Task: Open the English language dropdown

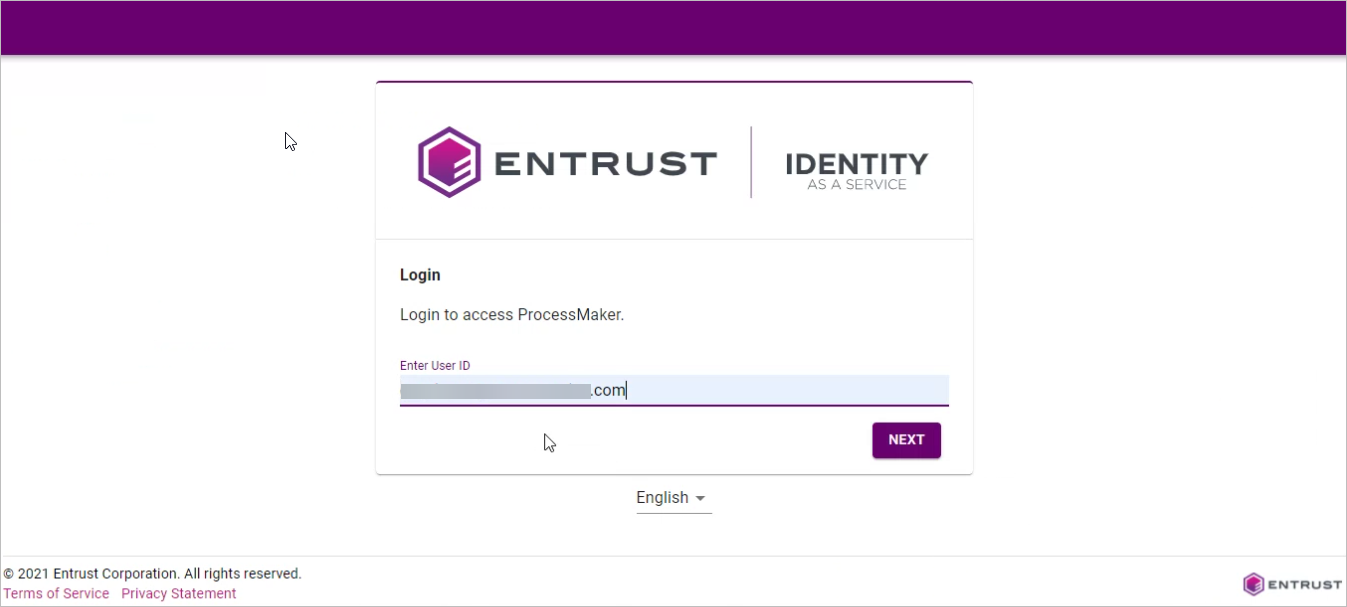Action: tap(672, 498)
